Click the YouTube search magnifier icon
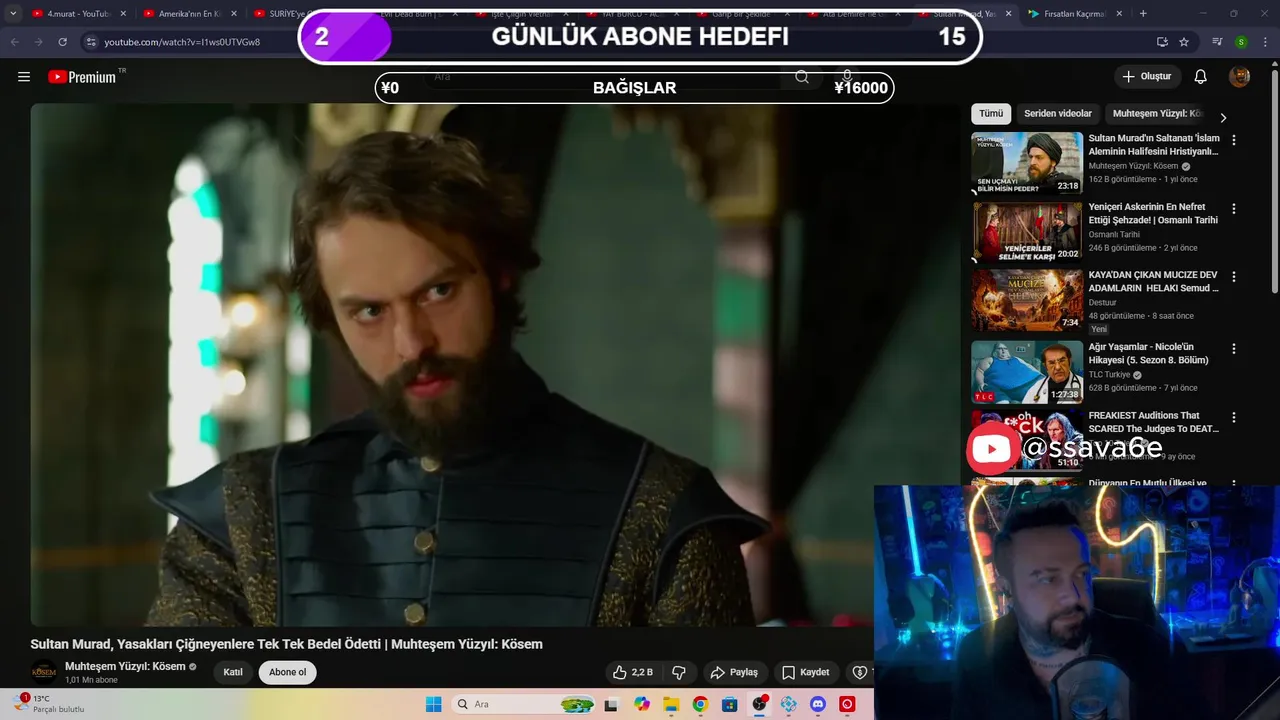This screenshot has height=720, width=1280. pos(802,77)
